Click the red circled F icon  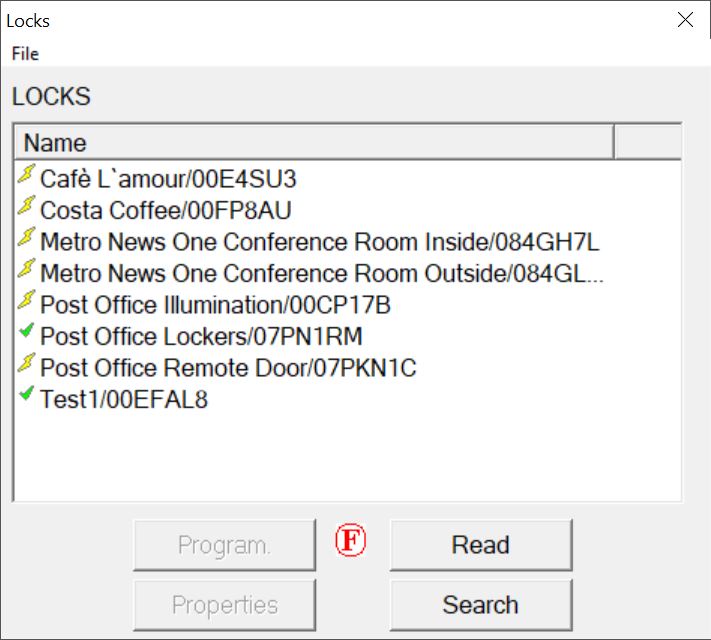[350, 542]
